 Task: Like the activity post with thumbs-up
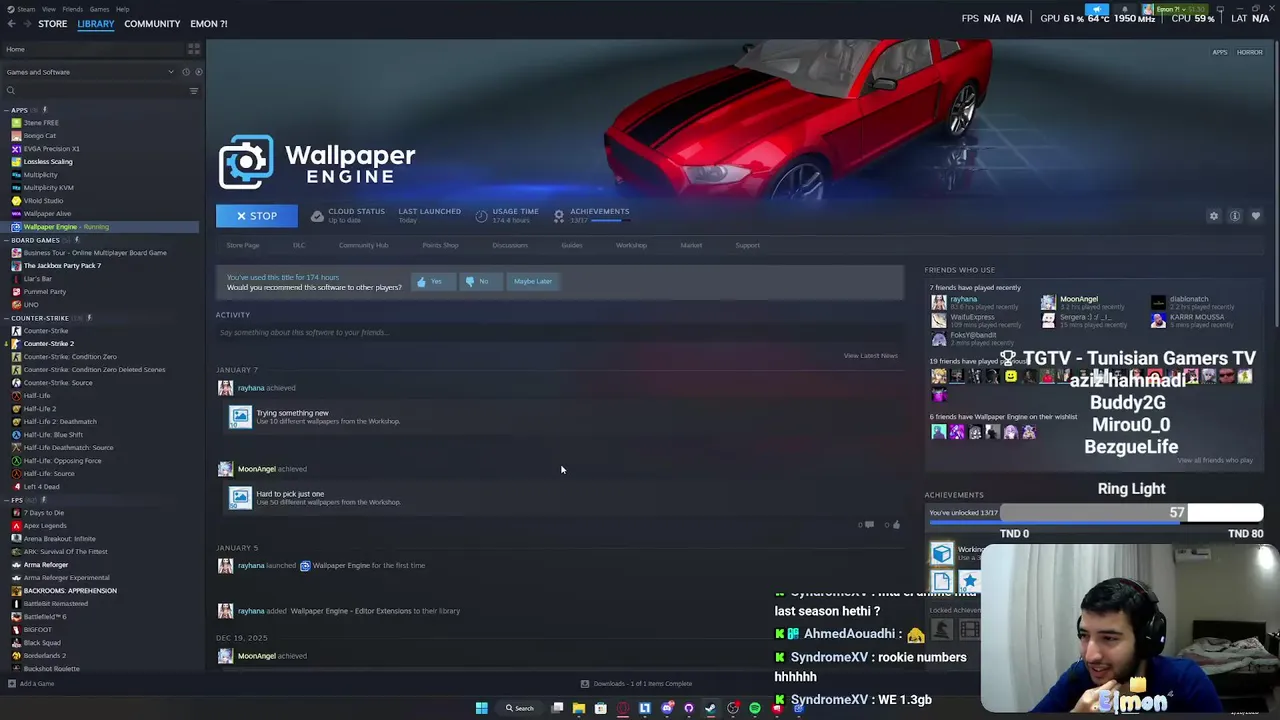point(896,525)
